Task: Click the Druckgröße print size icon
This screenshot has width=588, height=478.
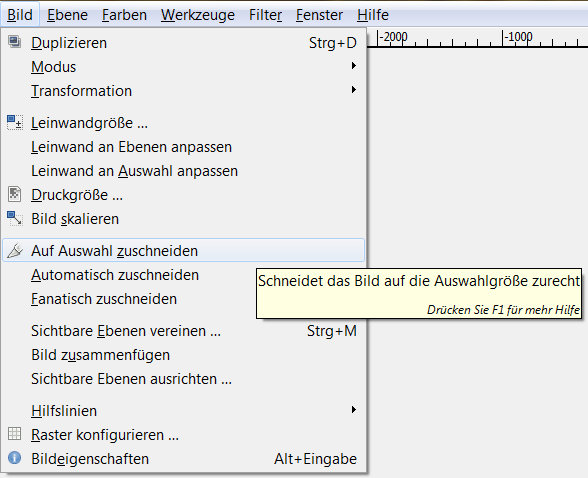Action: 15,194
